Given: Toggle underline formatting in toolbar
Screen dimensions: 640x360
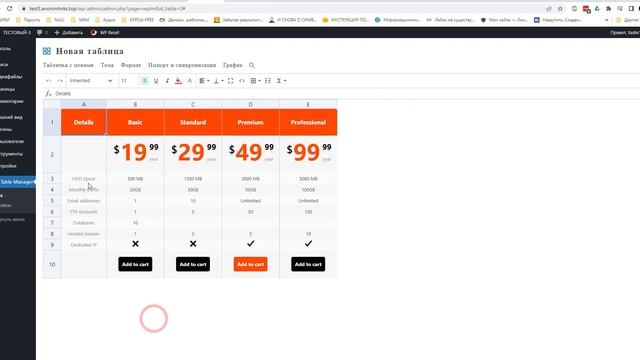Looking at the screenshot, I should click(x=156, y=81).
